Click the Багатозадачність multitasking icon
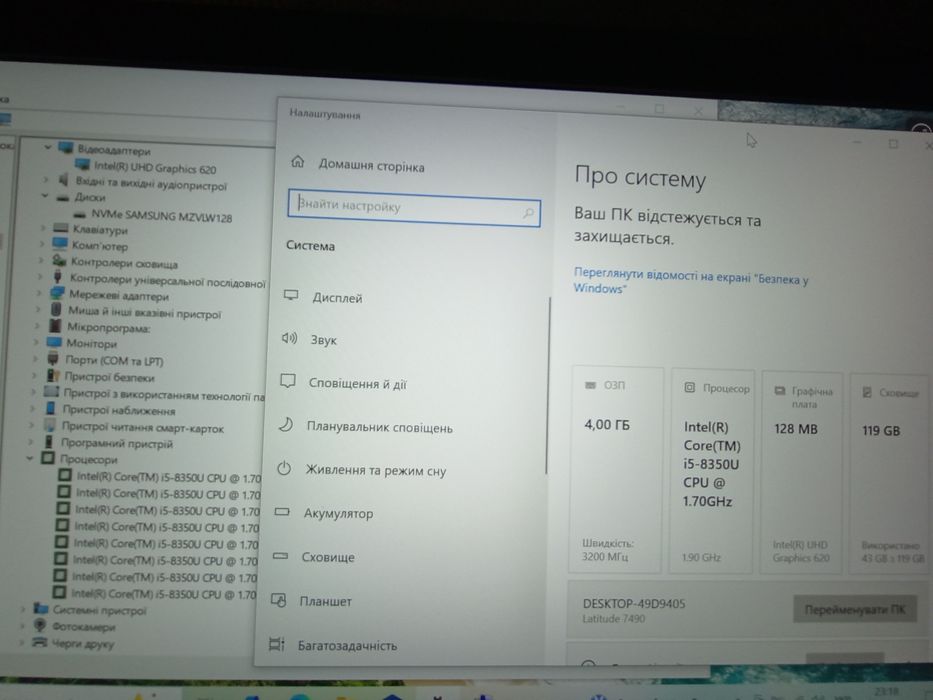This screenshot has width=933, height=700. pyautogui.click(x=277, y=644)
